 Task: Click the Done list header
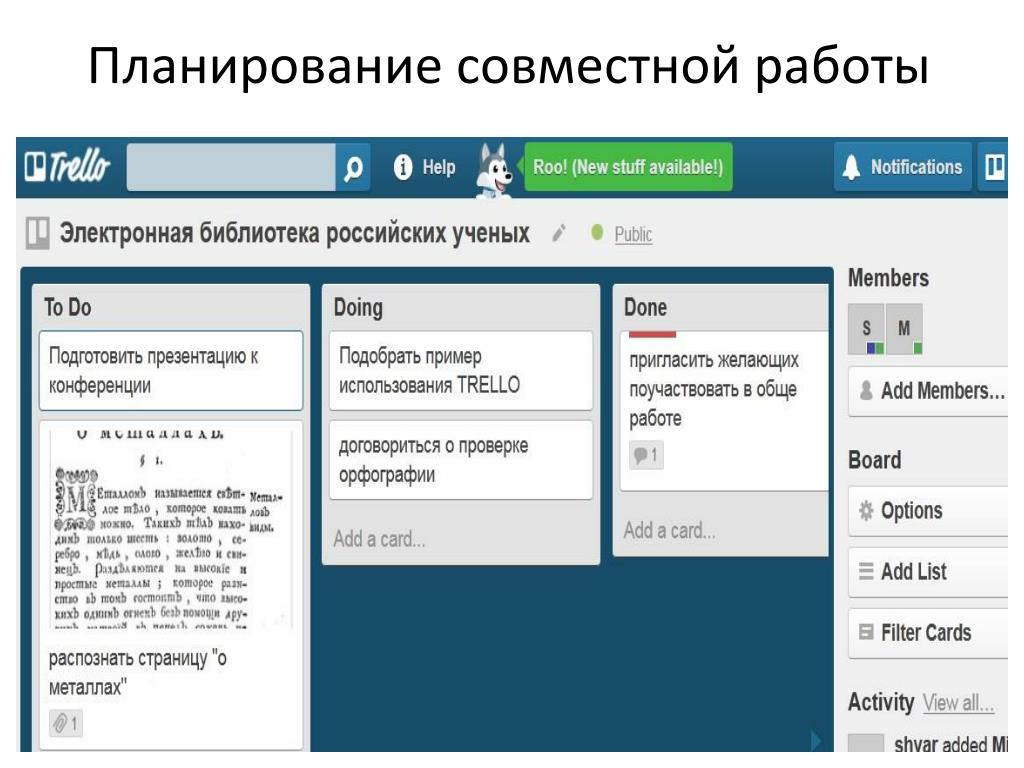click(645, 307)
